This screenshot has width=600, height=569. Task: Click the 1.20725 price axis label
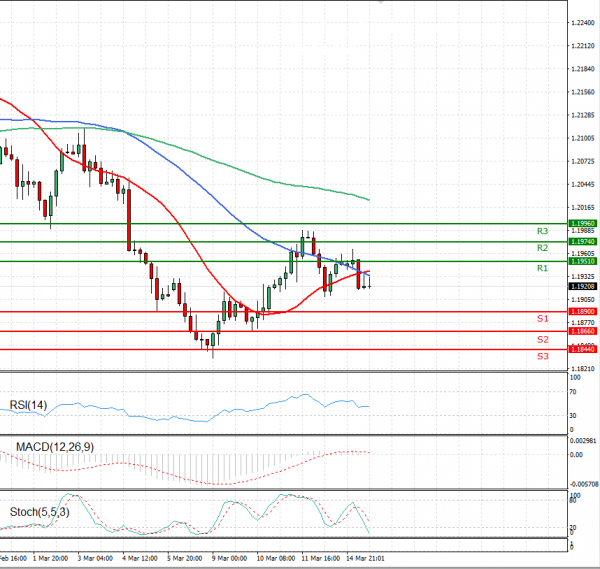click(x=583, y=161)
